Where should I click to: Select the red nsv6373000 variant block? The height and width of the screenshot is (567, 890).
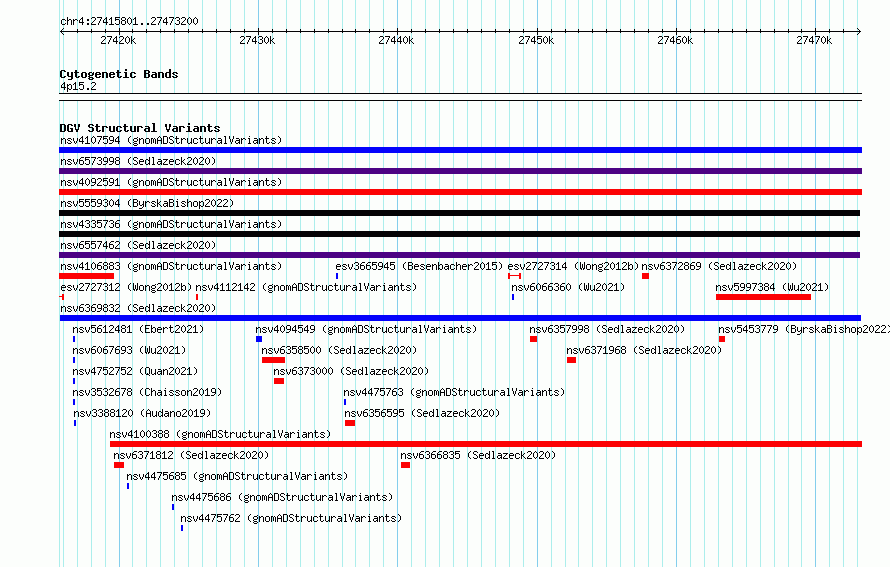(x=279, y=381)
